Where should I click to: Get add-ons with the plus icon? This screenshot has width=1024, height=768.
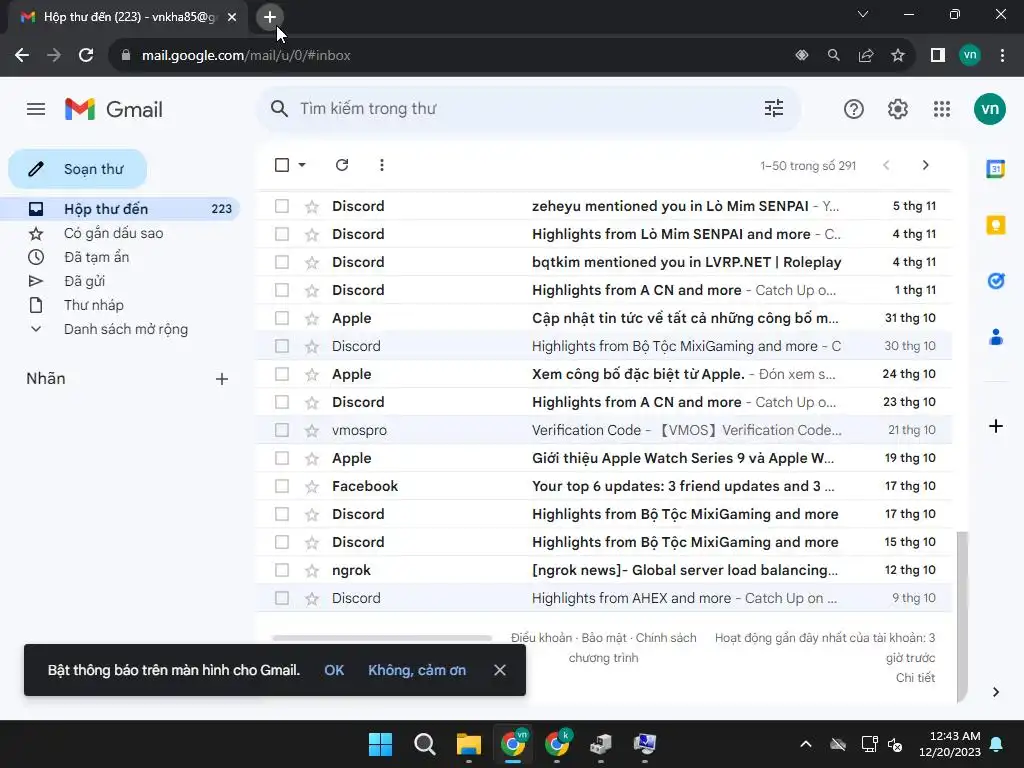tap(995, 426)
